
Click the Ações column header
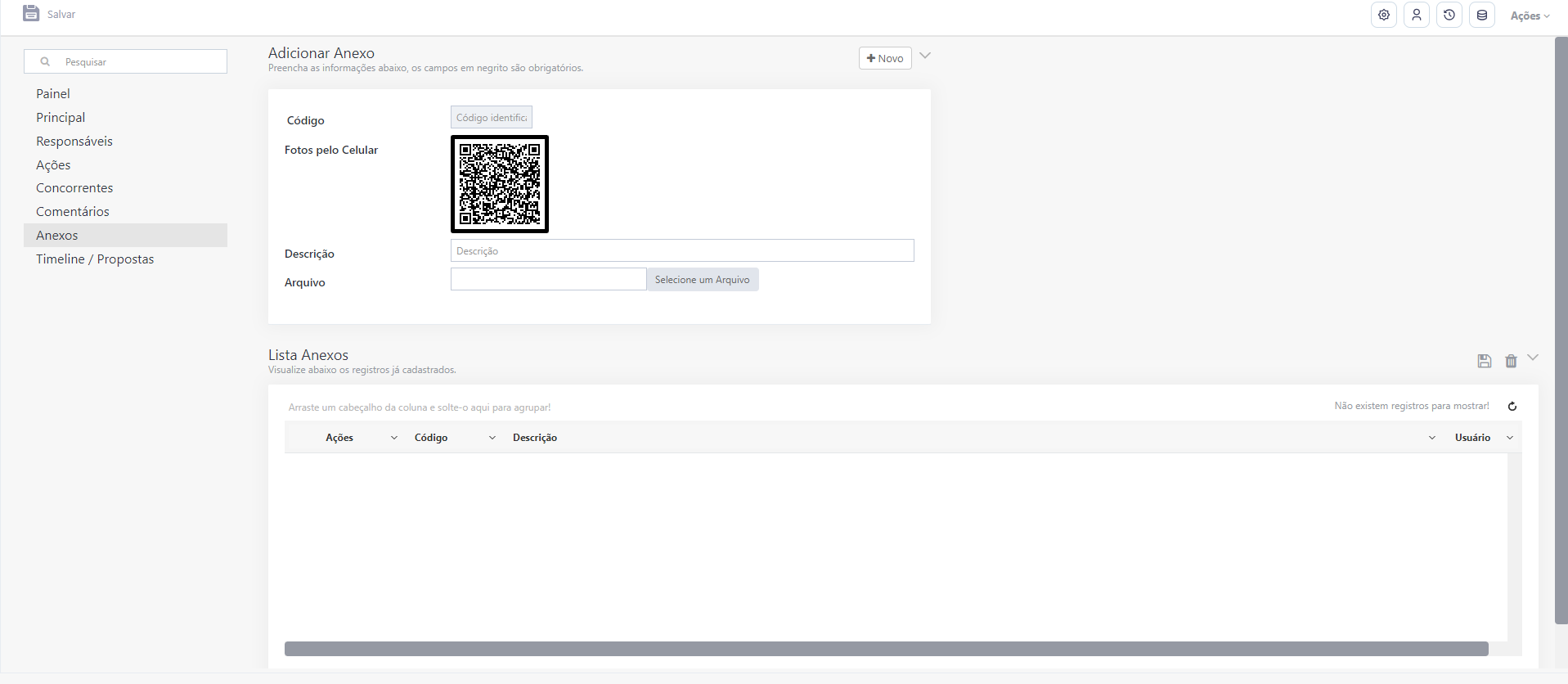[x=339, y=438]
